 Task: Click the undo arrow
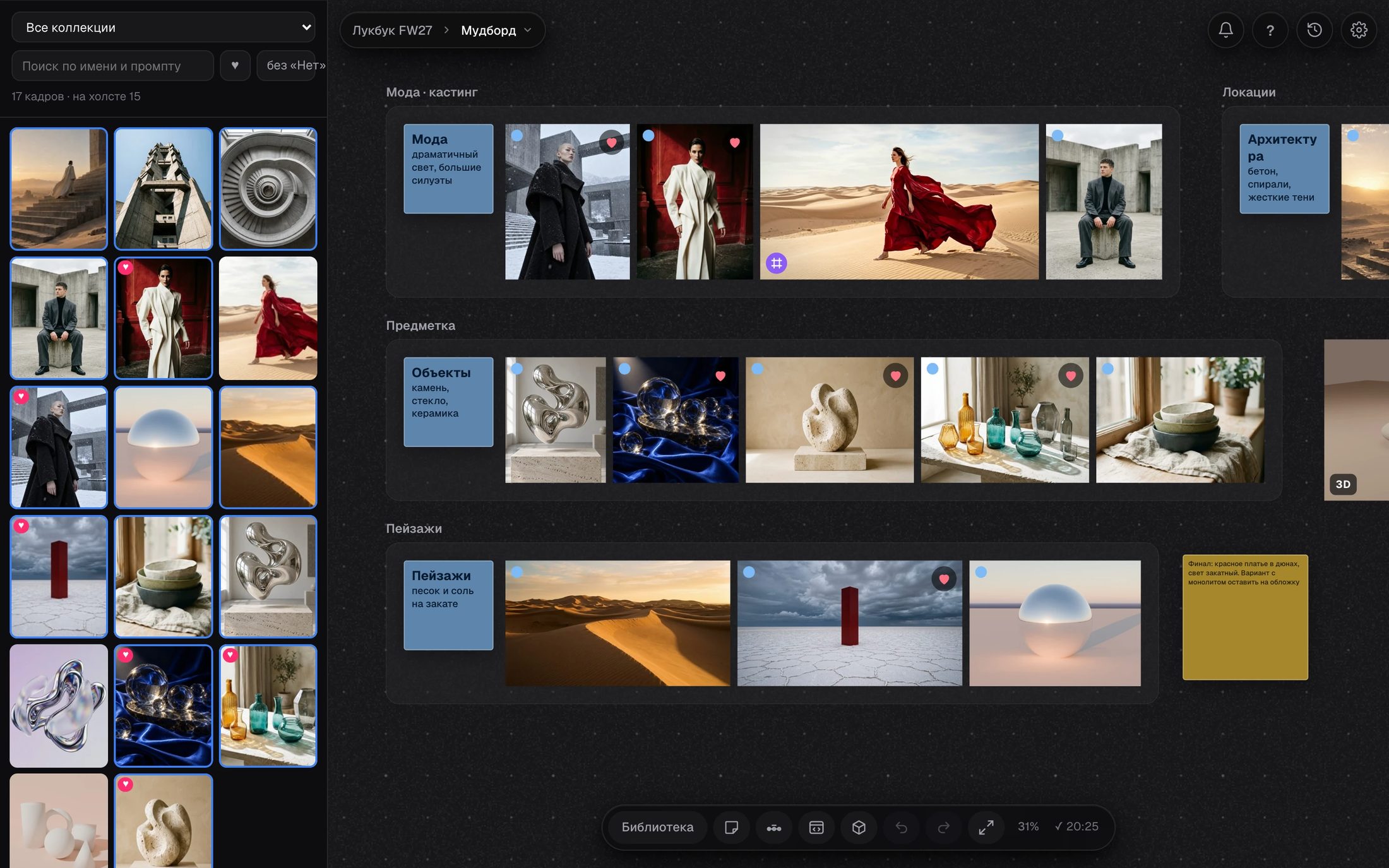point(901,827)
